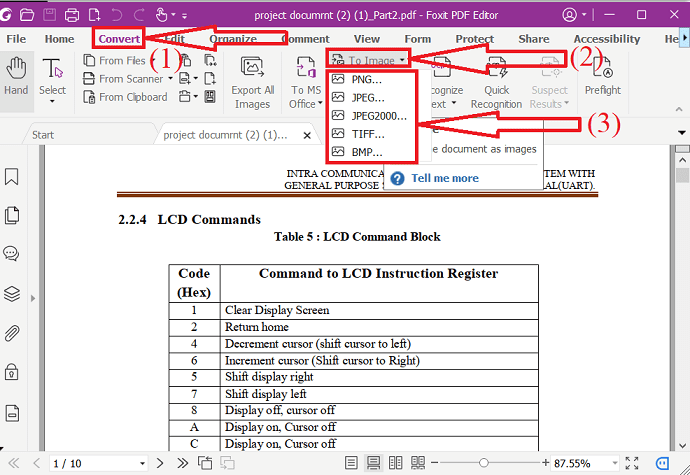Open the Preflight tool

[602, 76]
